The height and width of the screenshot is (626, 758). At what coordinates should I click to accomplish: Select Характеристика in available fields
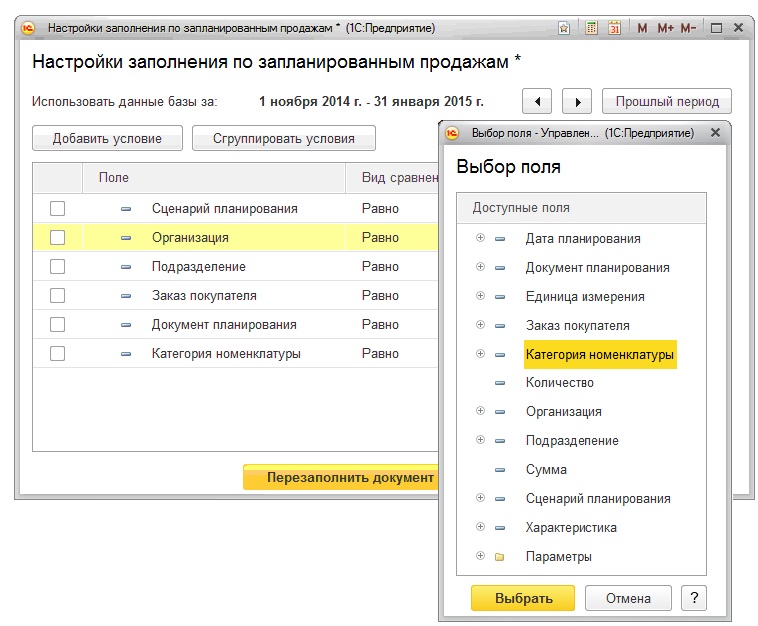tap(571, 528)
